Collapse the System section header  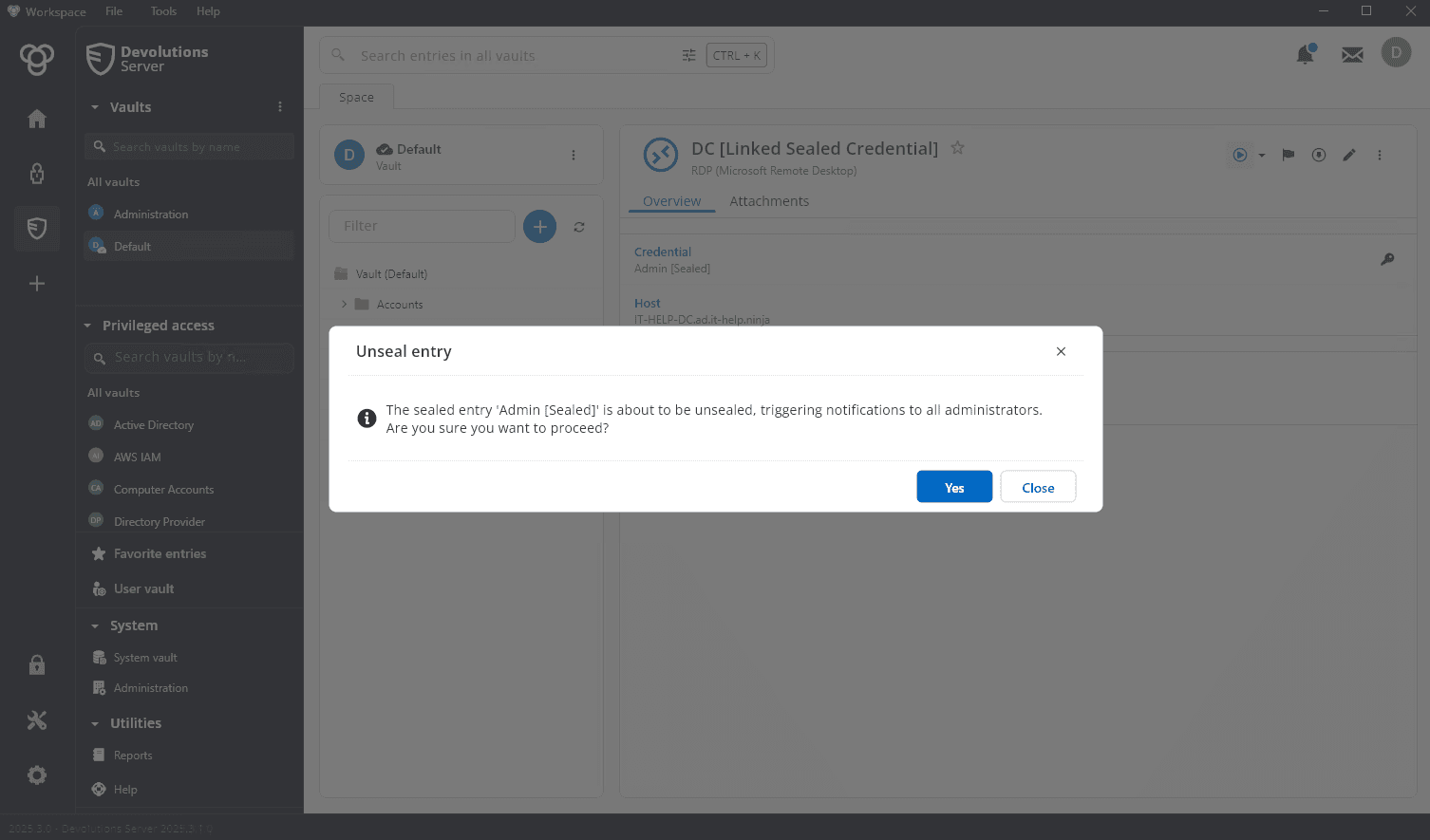tap(95, 625)
